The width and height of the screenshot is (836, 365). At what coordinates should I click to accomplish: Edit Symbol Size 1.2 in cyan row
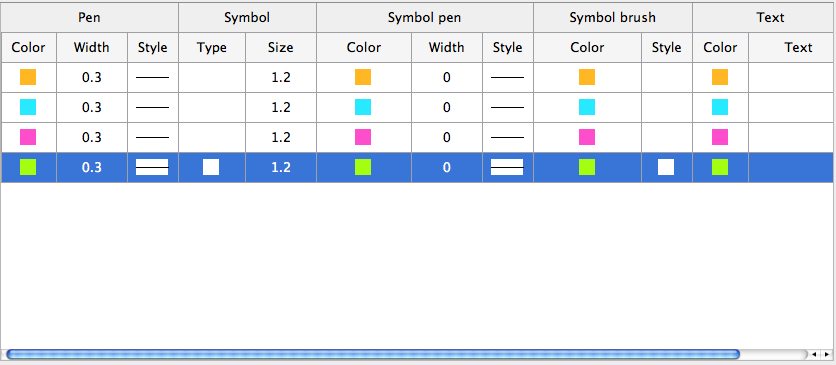(x=280, y=107)
